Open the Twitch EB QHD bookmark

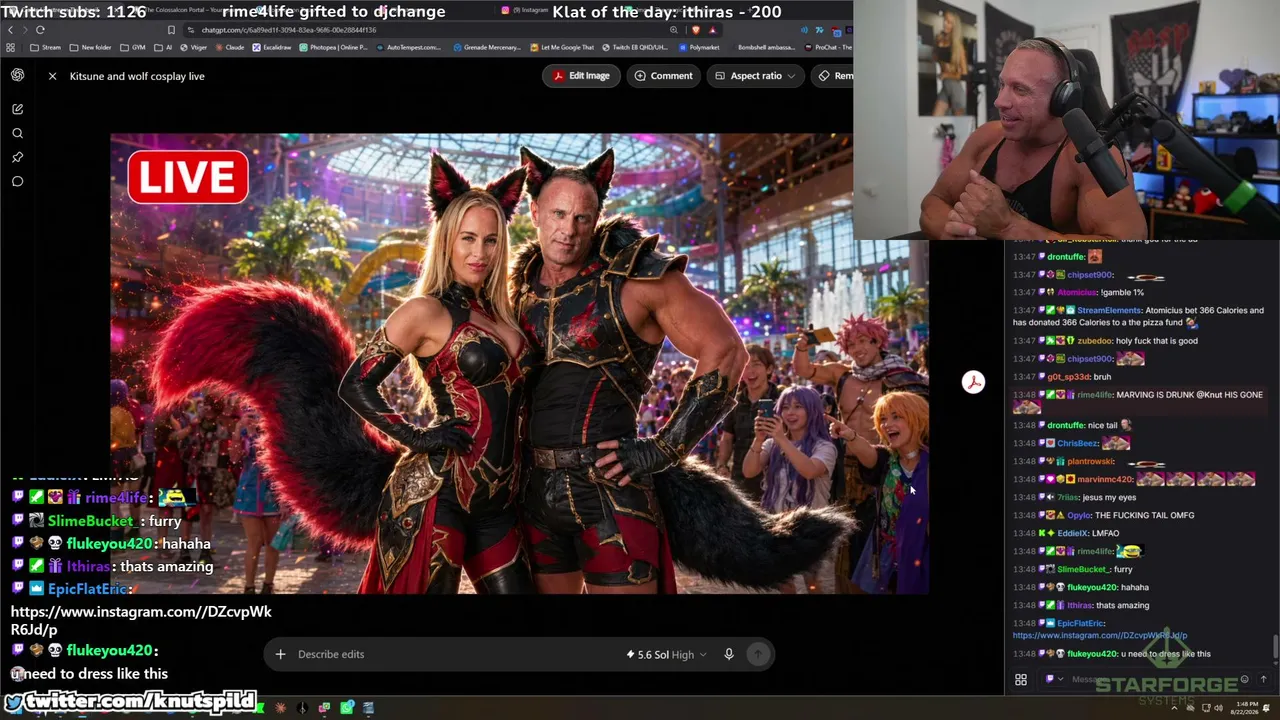(635, 47)
